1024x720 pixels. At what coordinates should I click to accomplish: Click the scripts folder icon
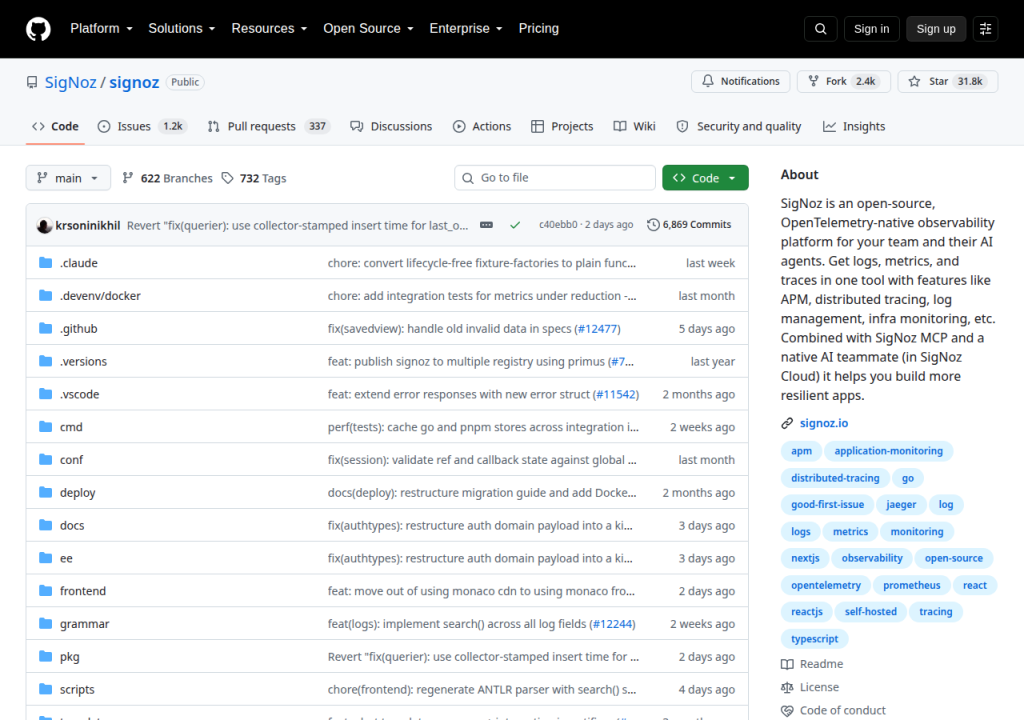tap(46, 689)
